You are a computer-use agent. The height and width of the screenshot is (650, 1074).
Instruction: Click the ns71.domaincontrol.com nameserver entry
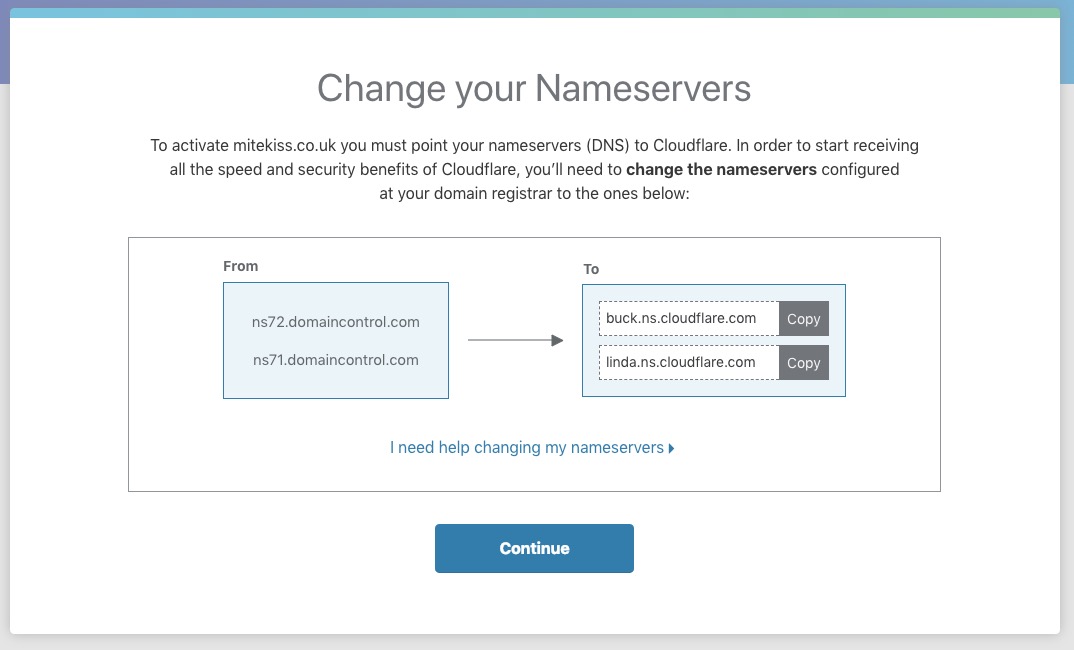click(x=335, y=360)
